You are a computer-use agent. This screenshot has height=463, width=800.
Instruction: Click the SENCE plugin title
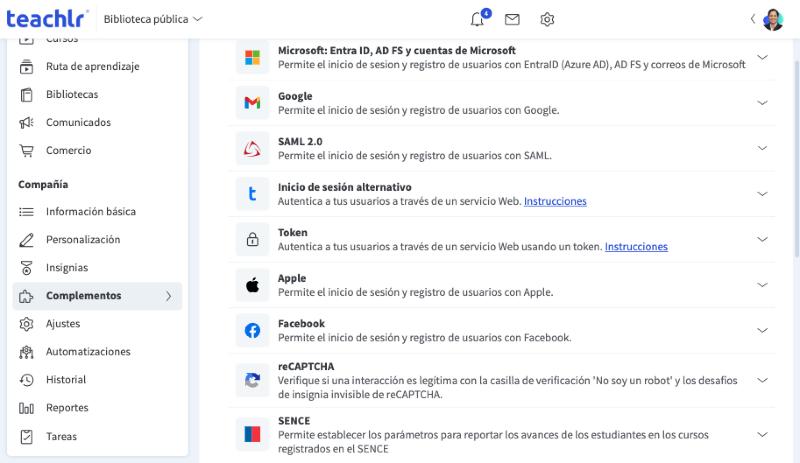(294, 421)
